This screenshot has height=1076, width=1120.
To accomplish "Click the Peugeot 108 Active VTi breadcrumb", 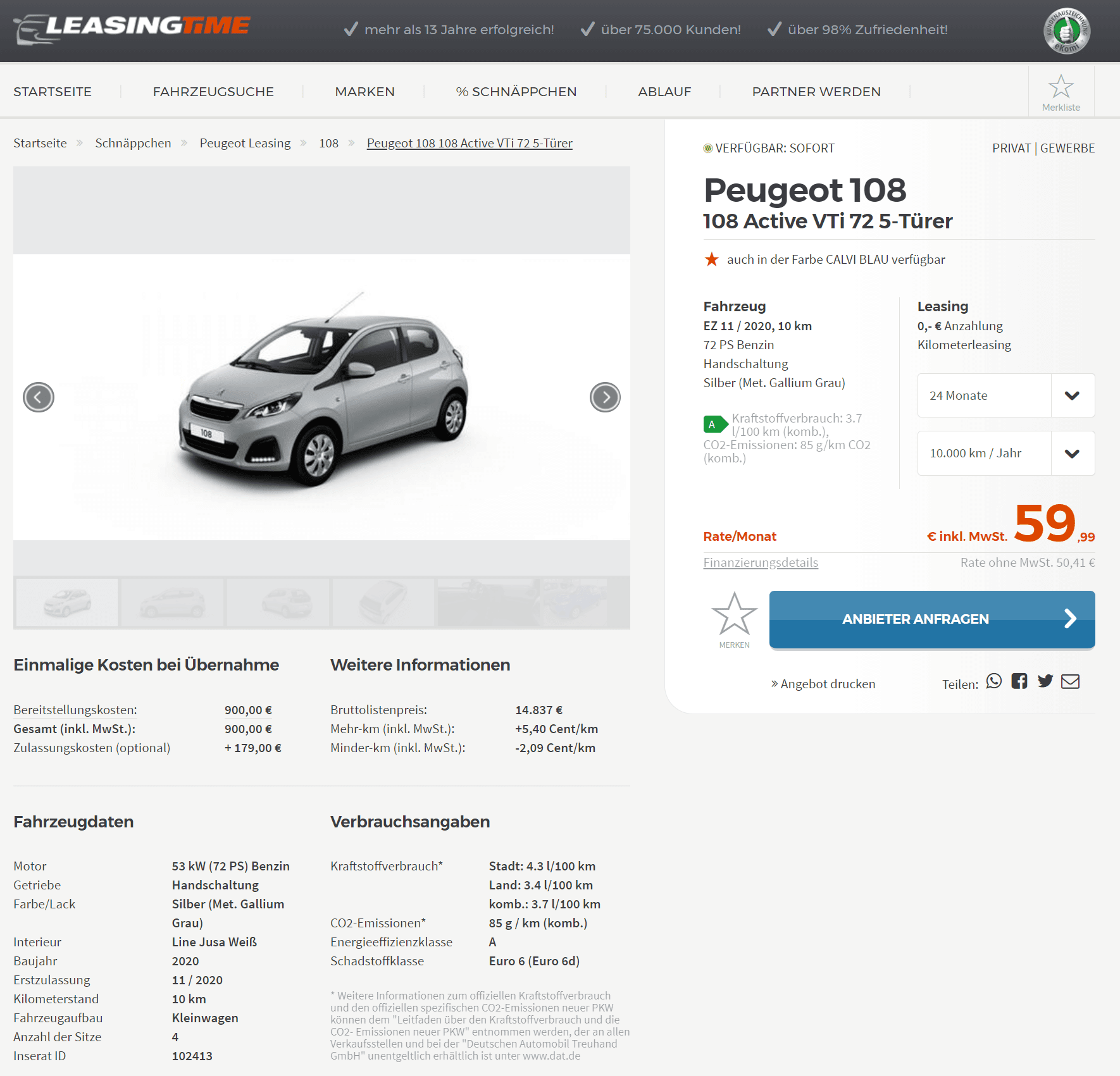I will point(470,143).
